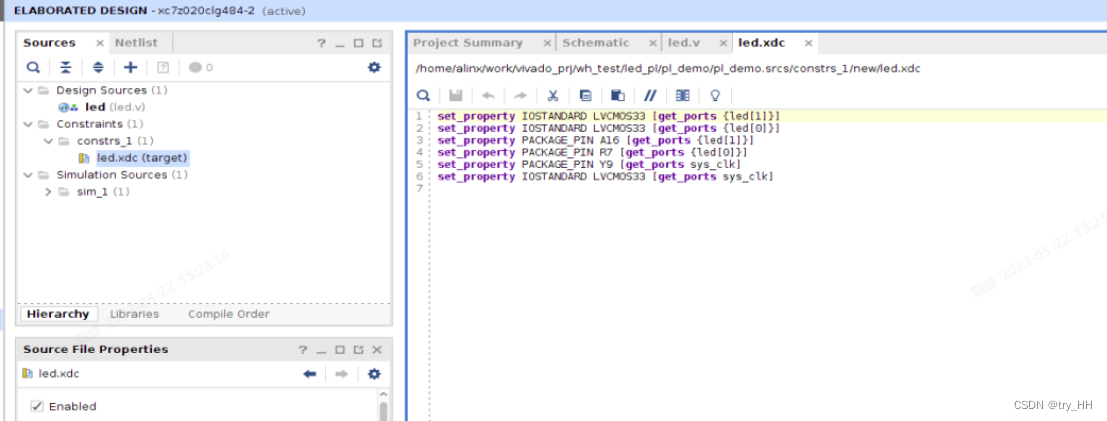Collapse all items in Sources panel
This screenshot has height=421, width=1107.
66,68
